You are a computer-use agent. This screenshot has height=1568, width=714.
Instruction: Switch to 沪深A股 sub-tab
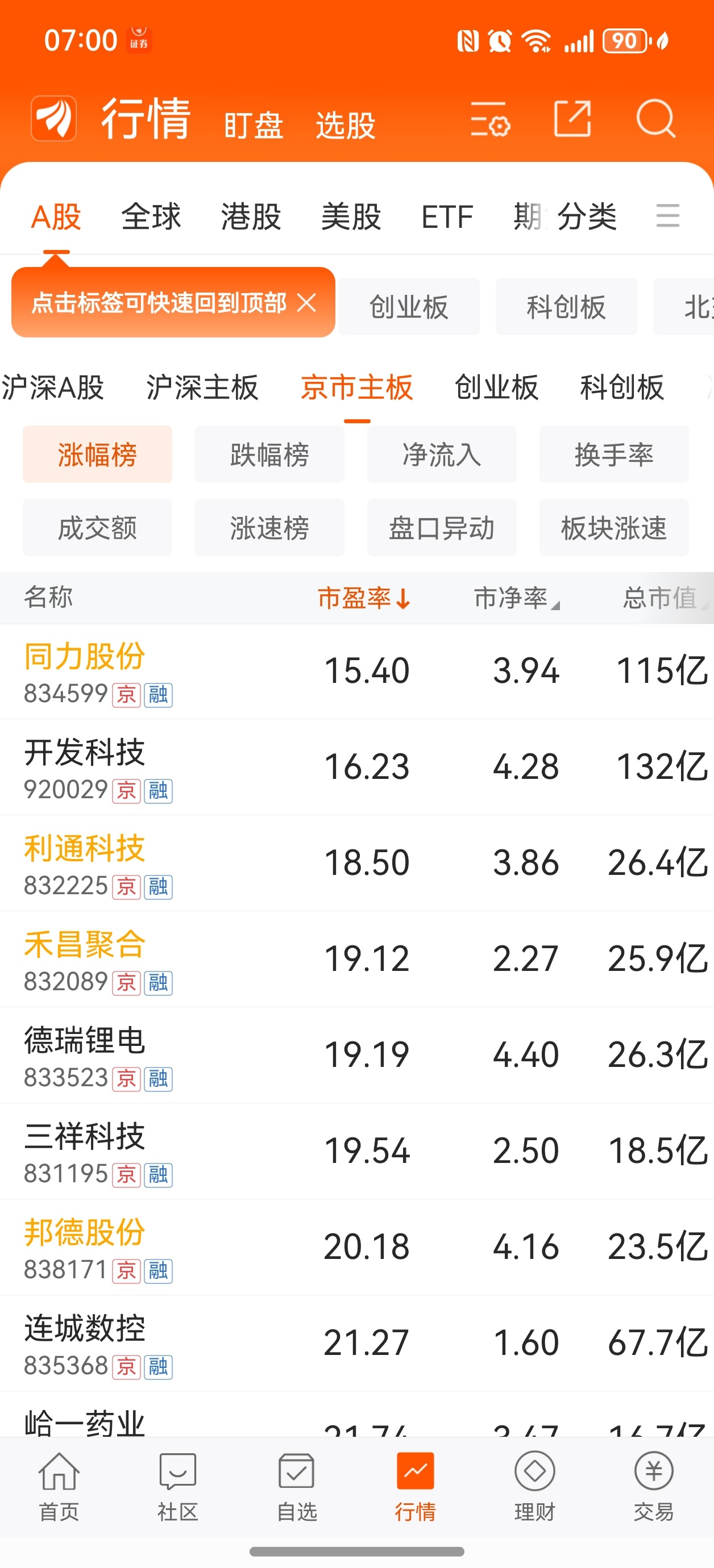pos(53,387)
